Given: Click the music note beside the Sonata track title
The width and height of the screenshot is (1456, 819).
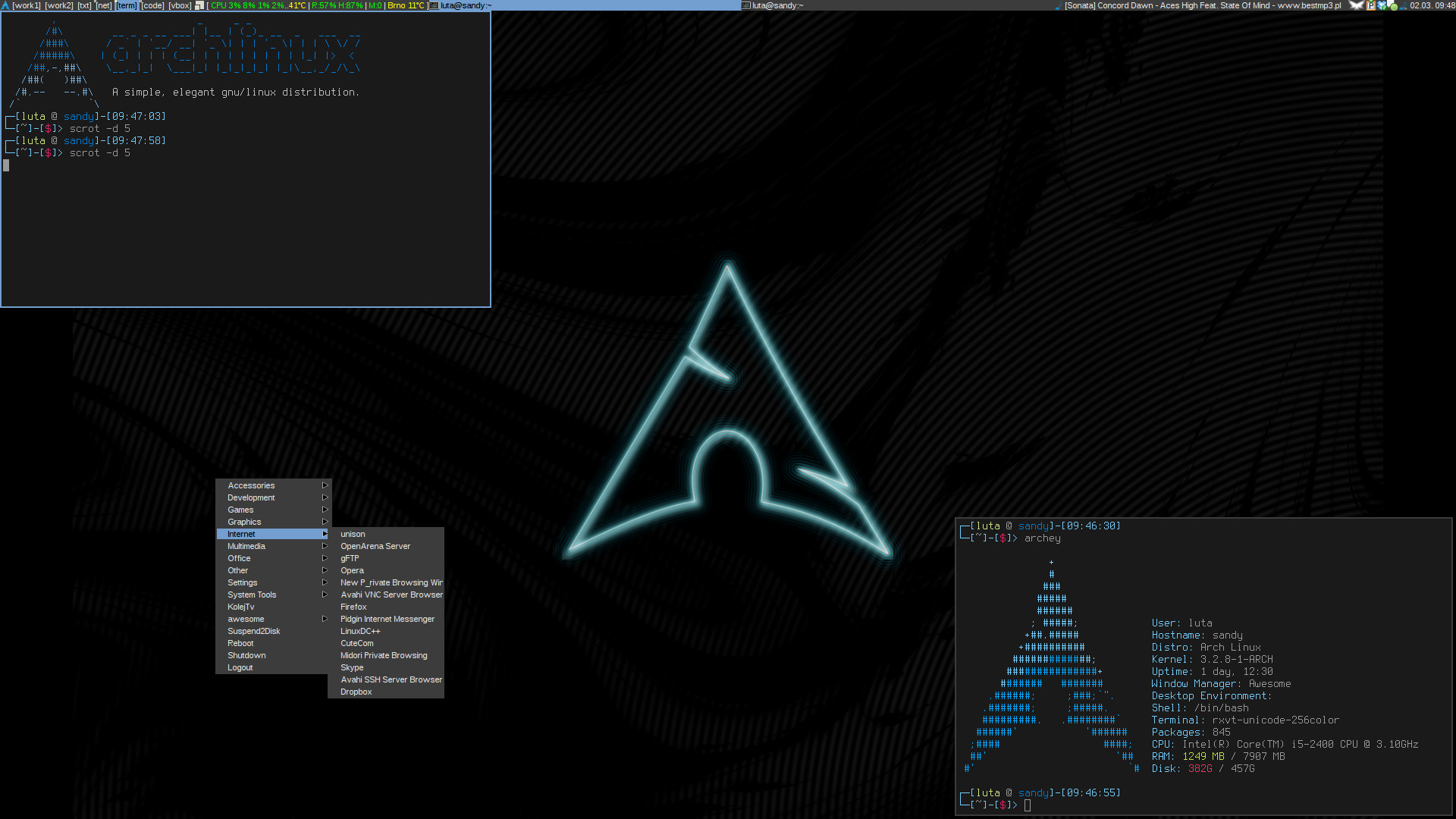Looking at the screenshot, I should point(1059,5).
